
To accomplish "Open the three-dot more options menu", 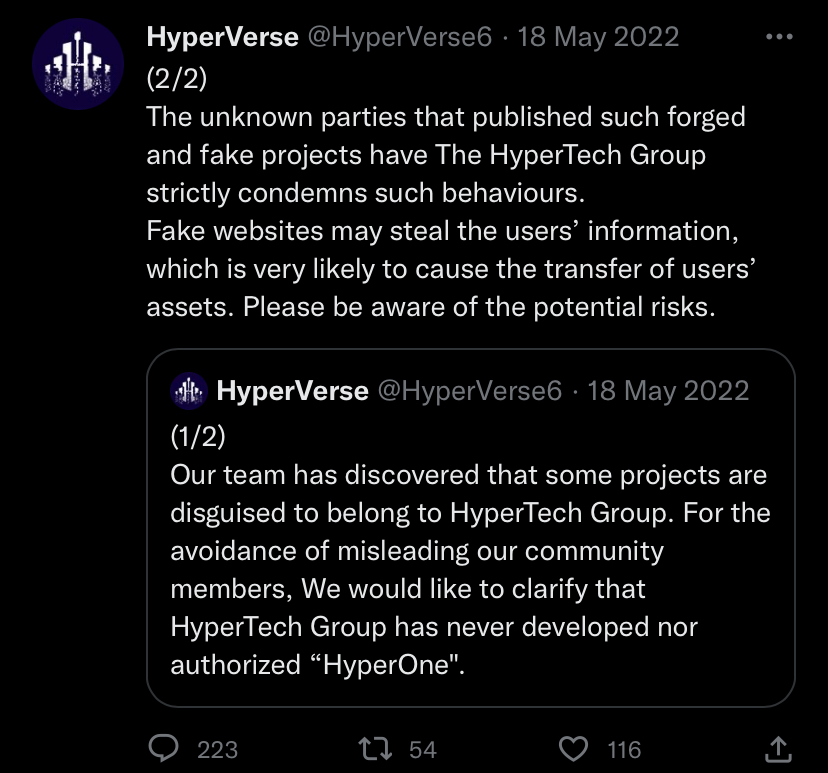I will coord(777,38).
